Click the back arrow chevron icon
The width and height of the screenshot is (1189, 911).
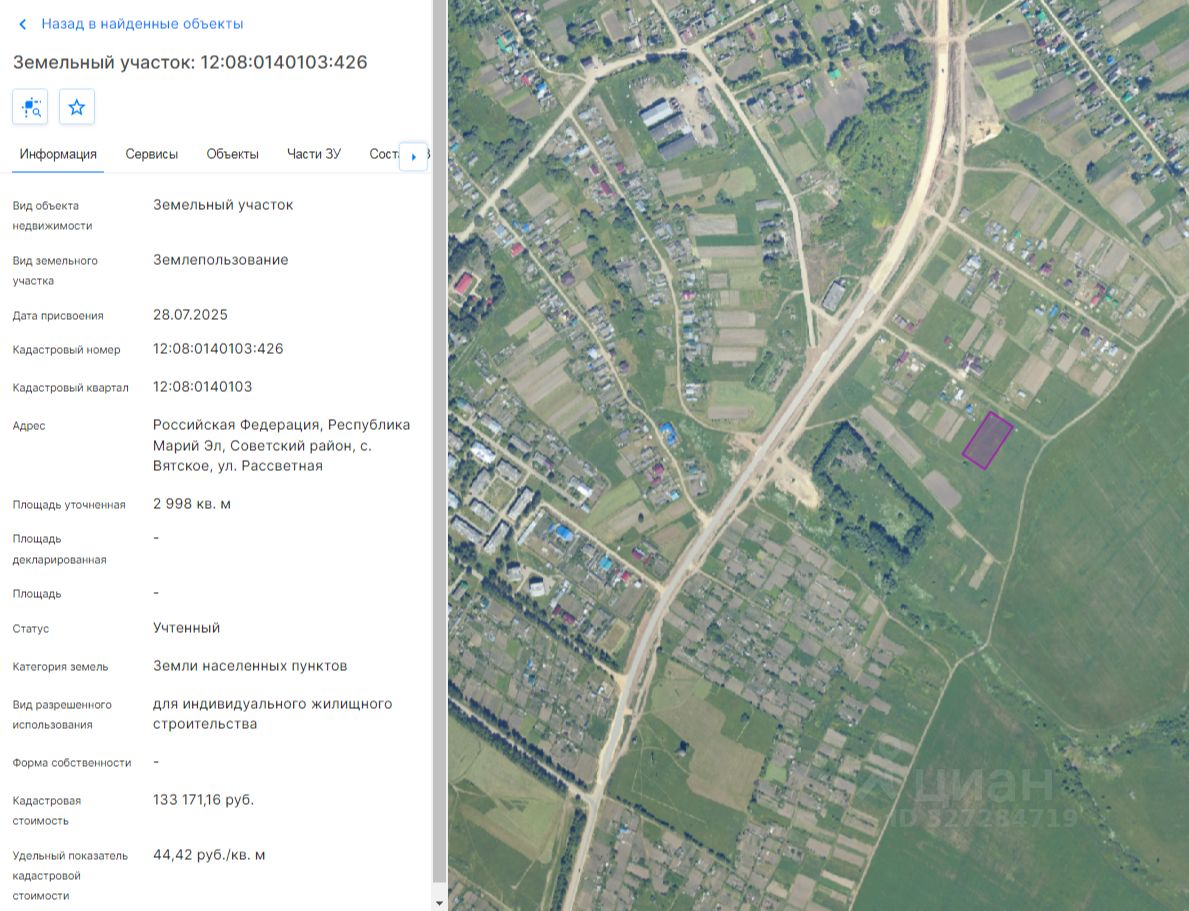[x=23, y=24]
